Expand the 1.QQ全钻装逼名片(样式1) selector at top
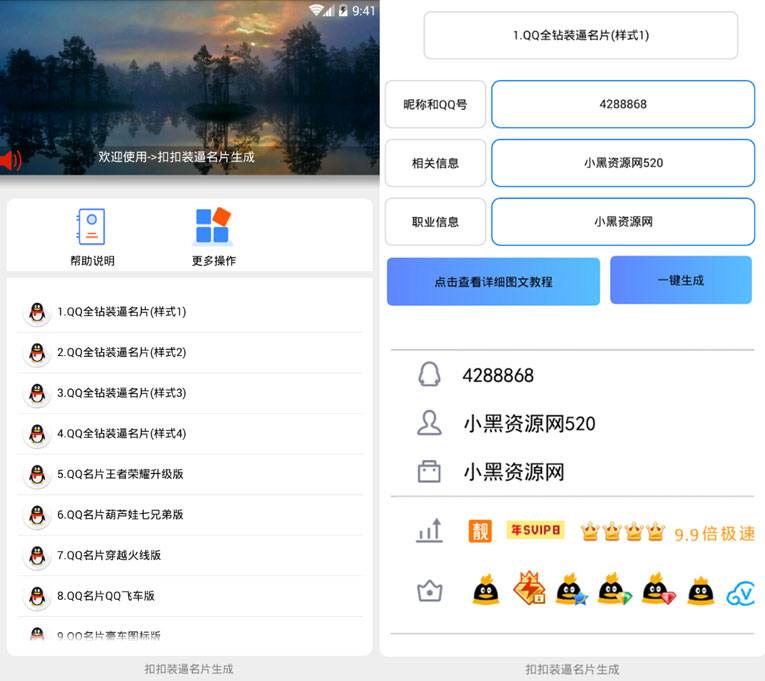Image resolution: width=765 pixels, height=681 pixels. tap(580, 36)
